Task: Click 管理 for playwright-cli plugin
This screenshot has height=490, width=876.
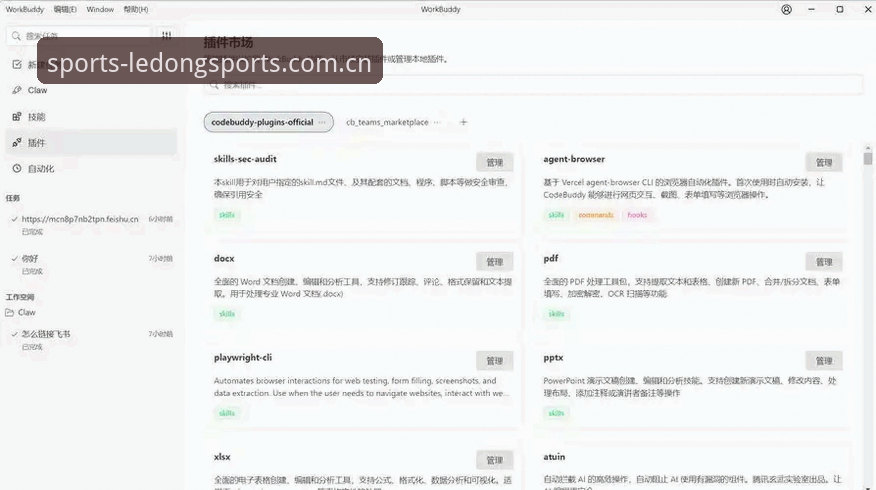Action: tap(494, 361)
